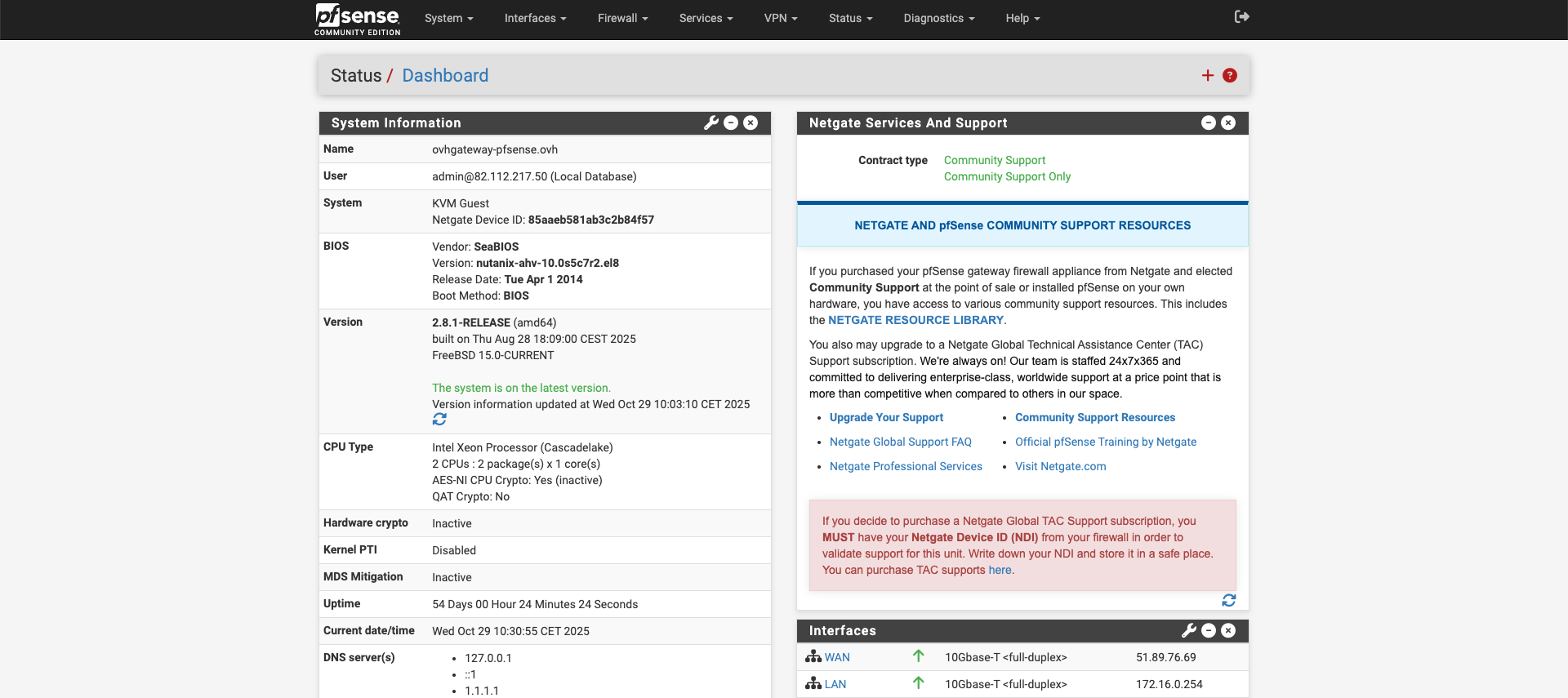Click the logout icon in top navbar
This screenshot has width=1568, height=698.
pos(1241,17)
